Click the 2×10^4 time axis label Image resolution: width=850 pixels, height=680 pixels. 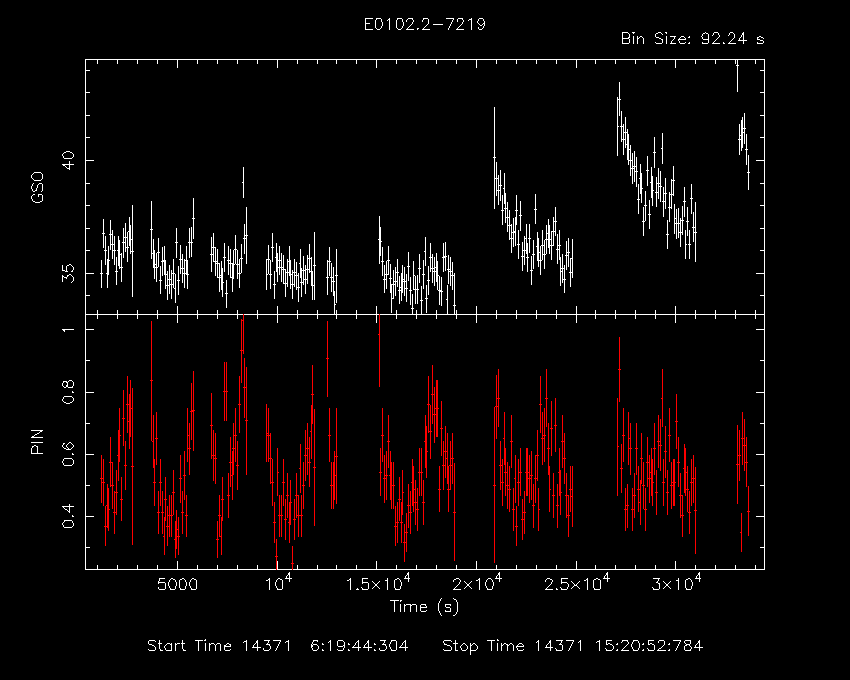(477, 583)
